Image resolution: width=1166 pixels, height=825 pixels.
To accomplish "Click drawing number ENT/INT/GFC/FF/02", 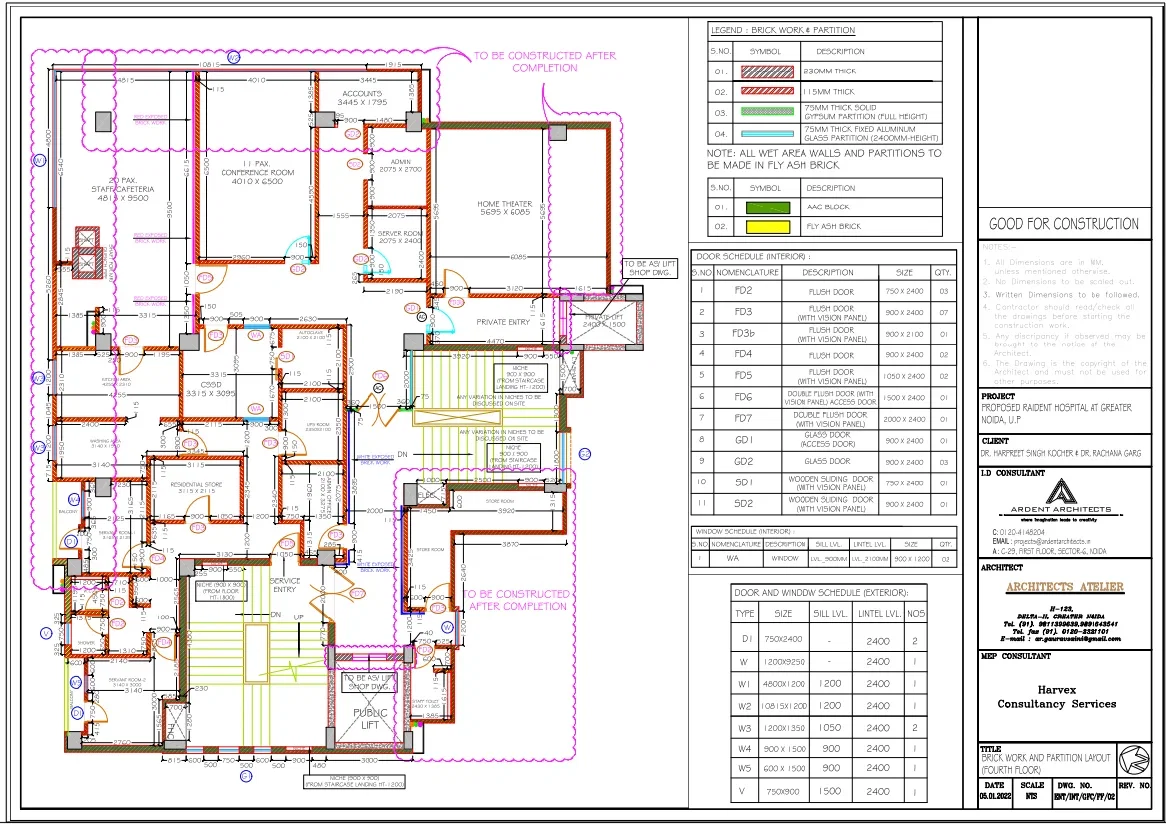I will pos(1084,797).
